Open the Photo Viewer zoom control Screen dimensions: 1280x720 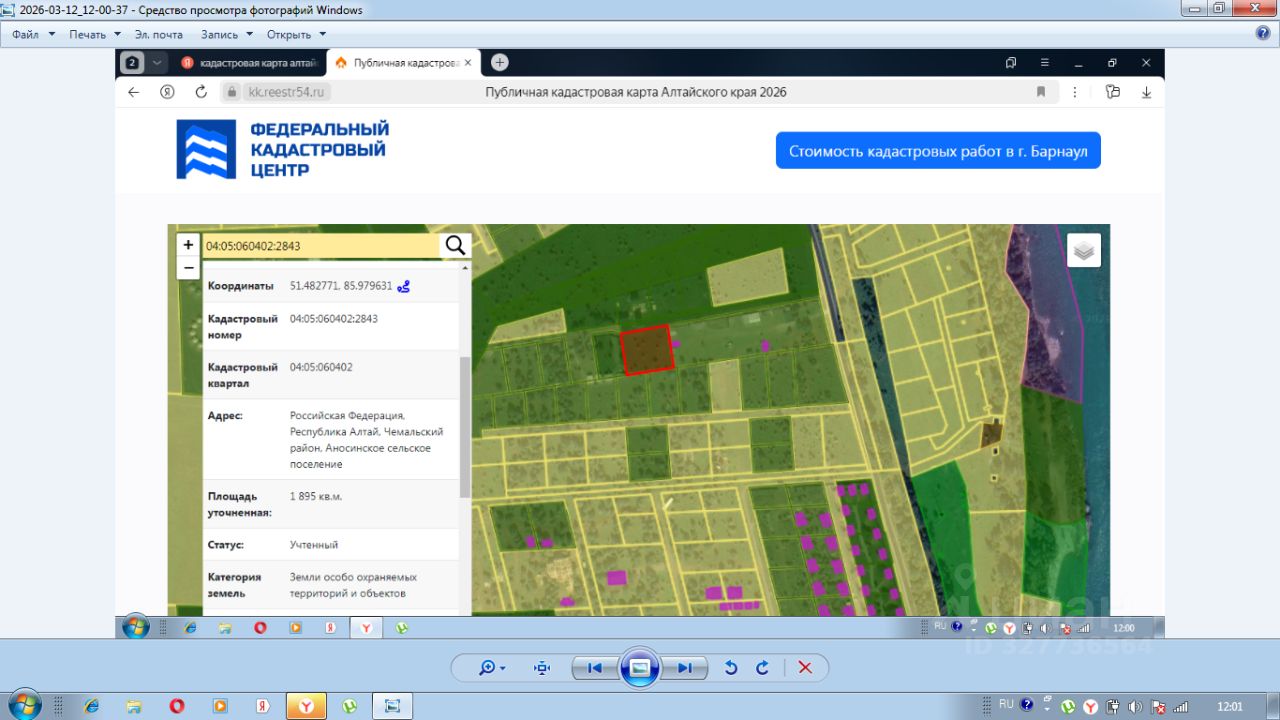(491, 668)
